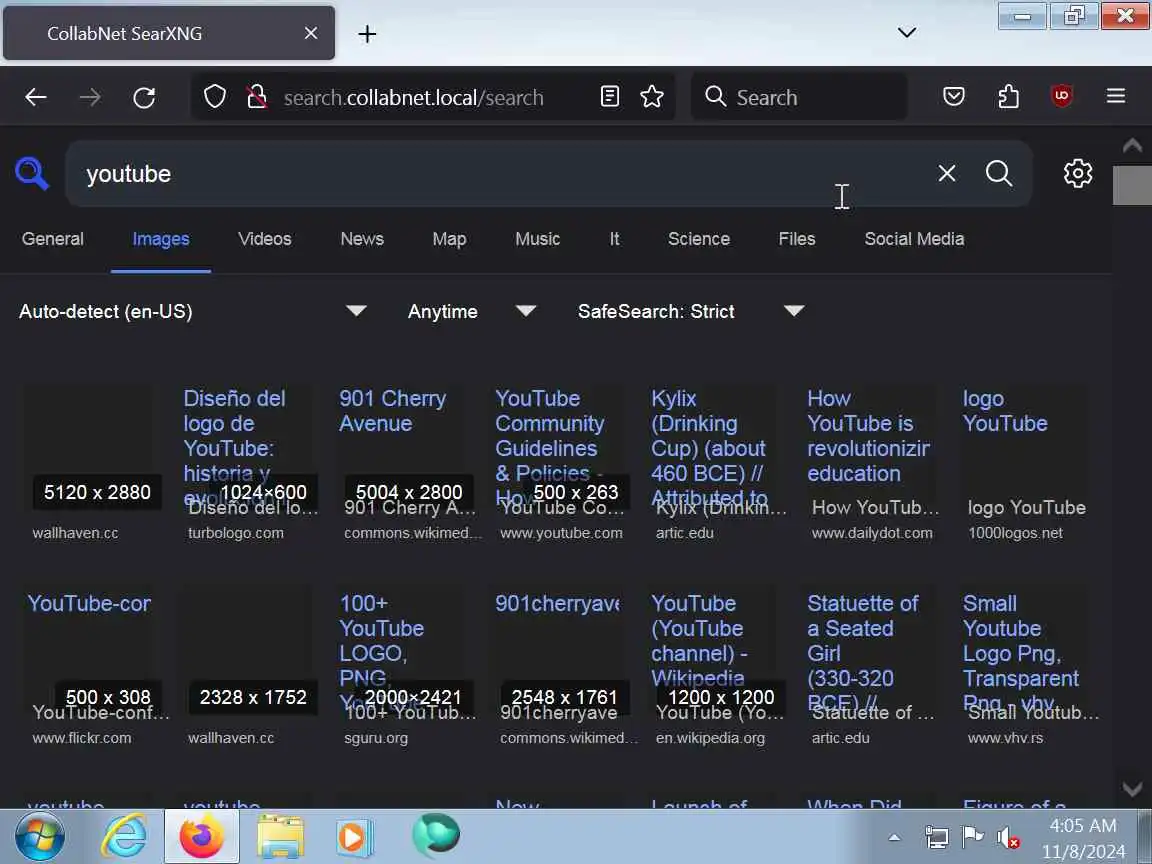Click the Firefox Search box

pos(799,97)
